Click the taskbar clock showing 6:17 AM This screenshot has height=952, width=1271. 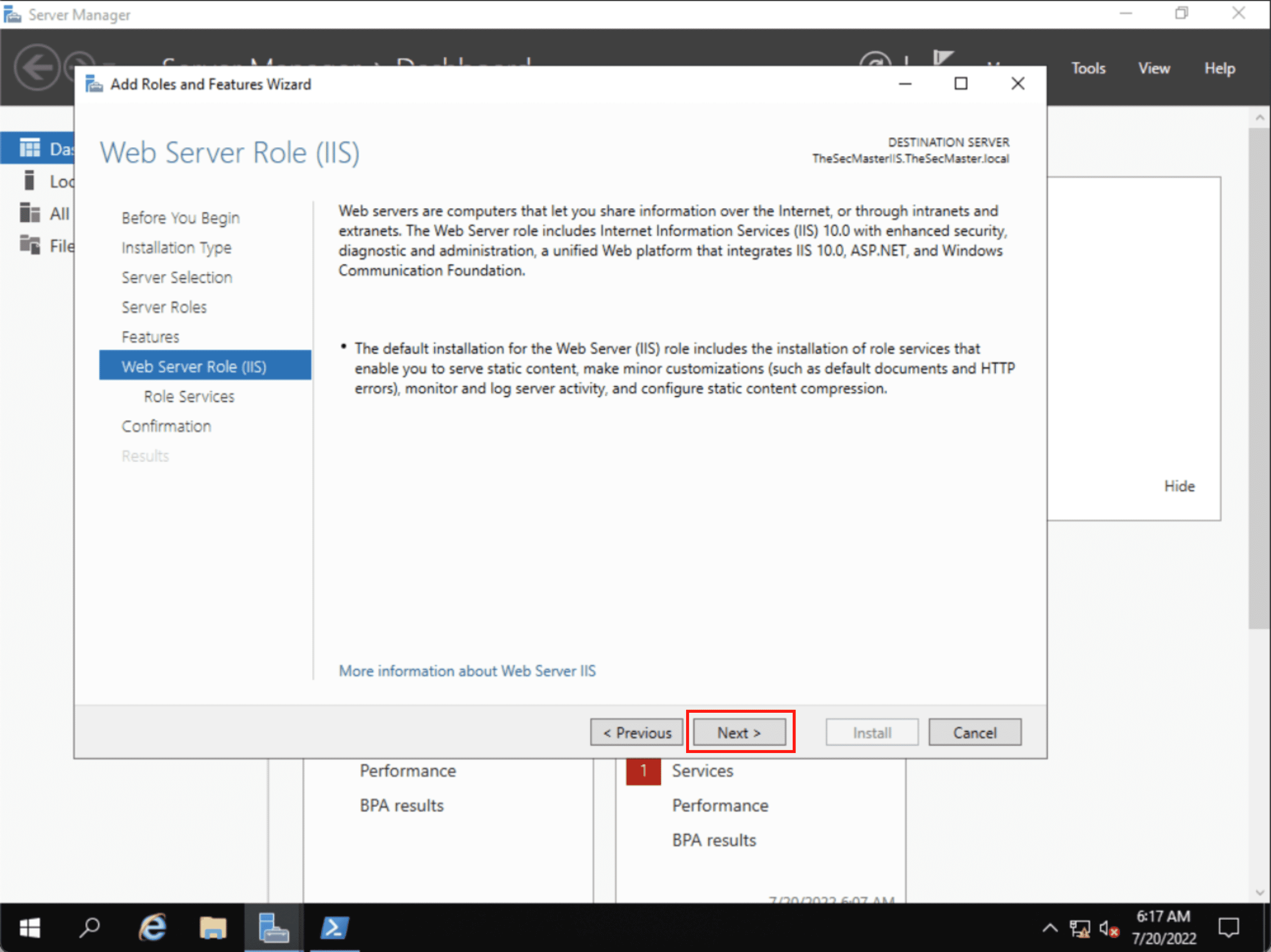click(1164, 927)
